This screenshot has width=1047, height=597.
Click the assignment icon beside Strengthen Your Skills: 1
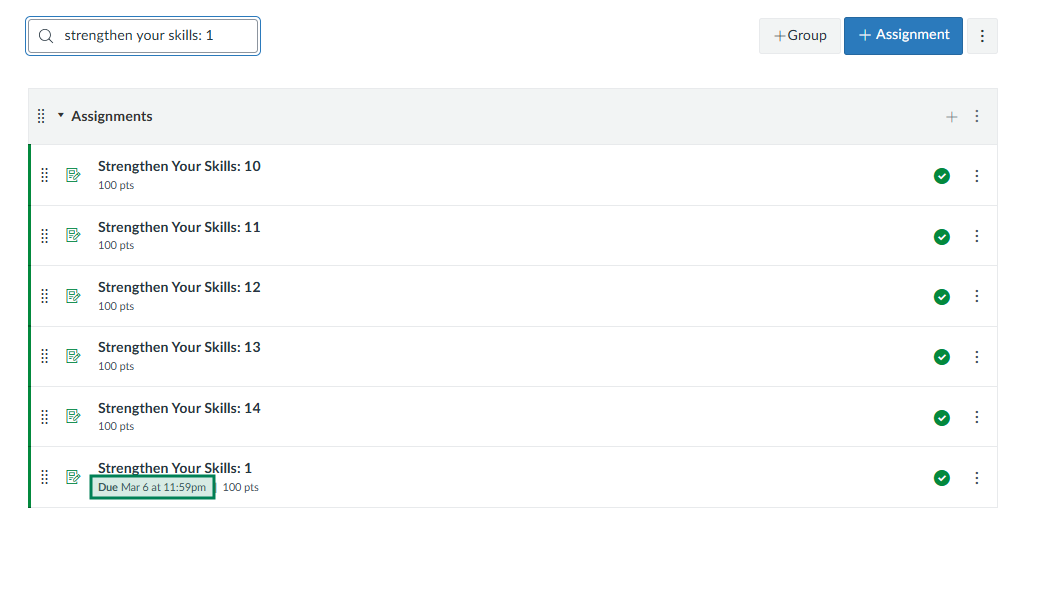(x=73, y=477)
